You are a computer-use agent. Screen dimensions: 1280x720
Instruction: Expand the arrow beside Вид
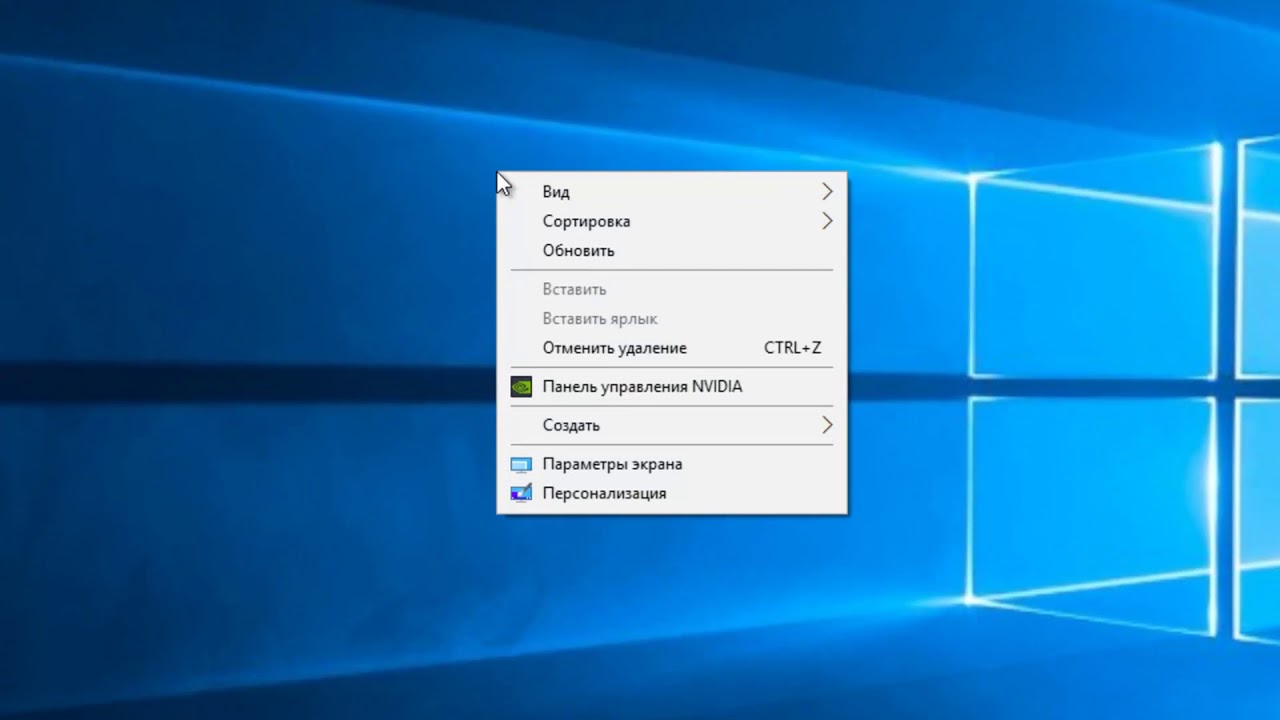click(827, 191)
